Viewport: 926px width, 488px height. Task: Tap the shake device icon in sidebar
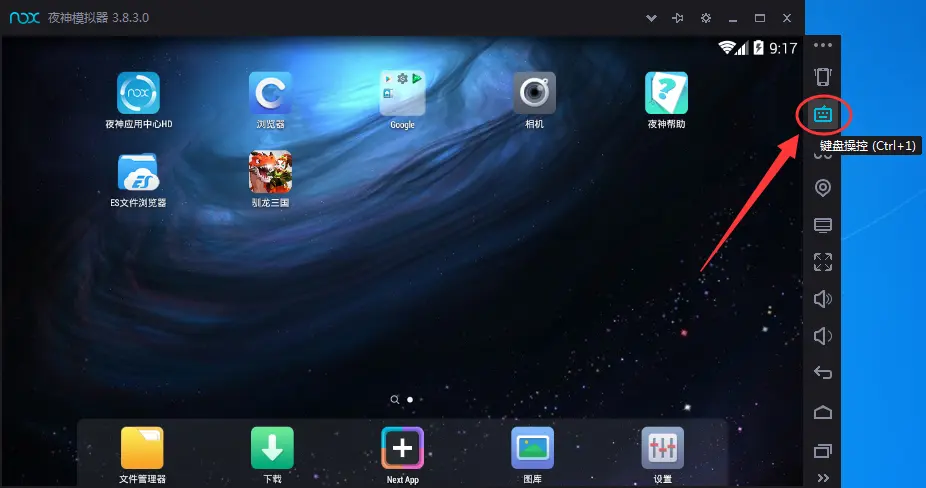click(x=823, y=77)
